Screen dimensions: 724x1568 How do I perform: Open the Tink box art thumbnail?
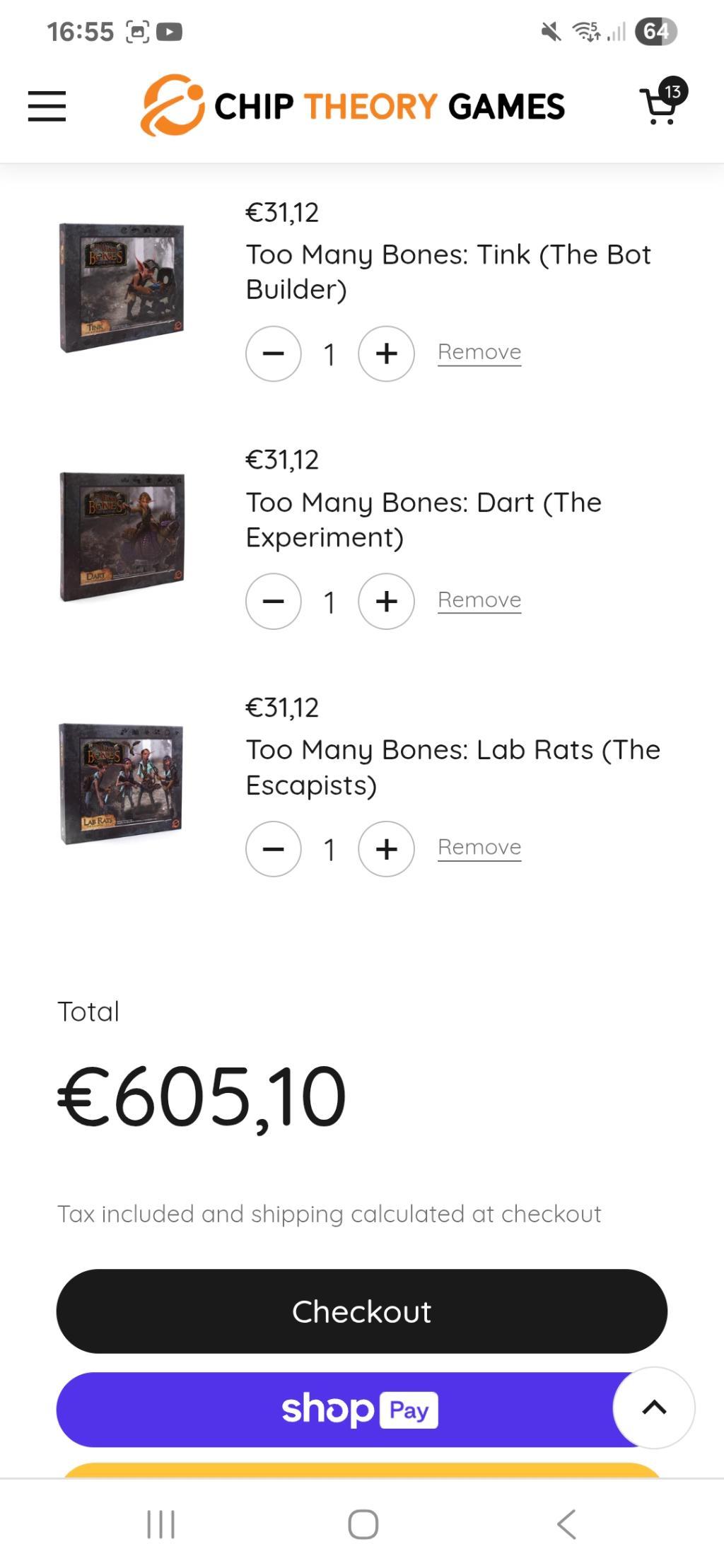pyautogui.click(x=122, y=287)
